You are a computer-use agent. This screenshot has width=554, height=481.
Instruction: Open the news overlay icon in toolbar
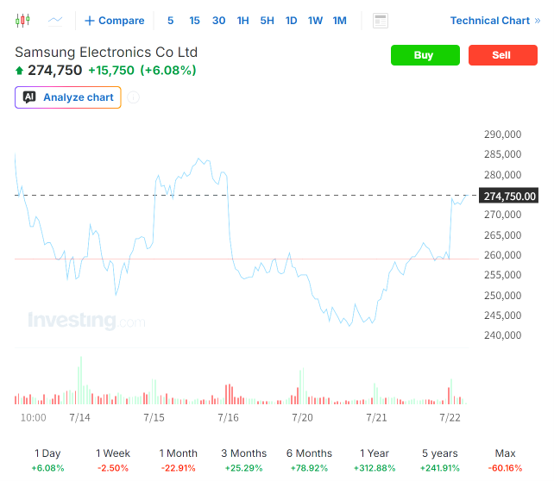380,20
